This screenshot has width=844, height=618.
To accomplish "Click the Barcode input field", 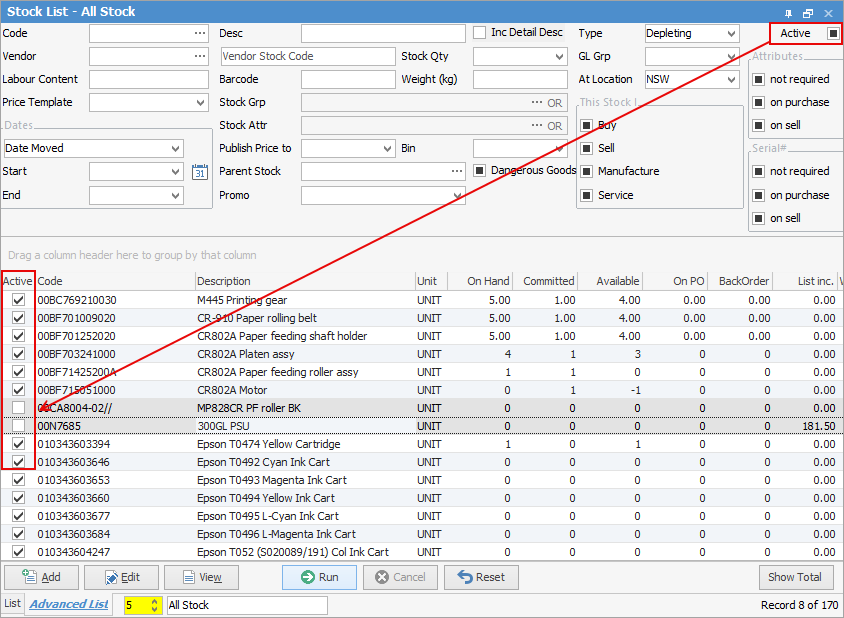I will 348,80.
